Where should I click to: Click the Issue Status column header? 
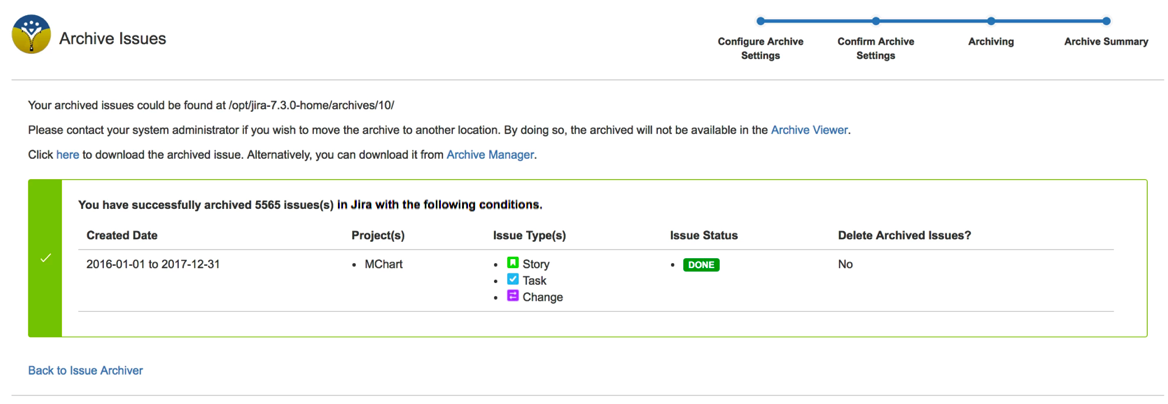[x=704, y=236]
